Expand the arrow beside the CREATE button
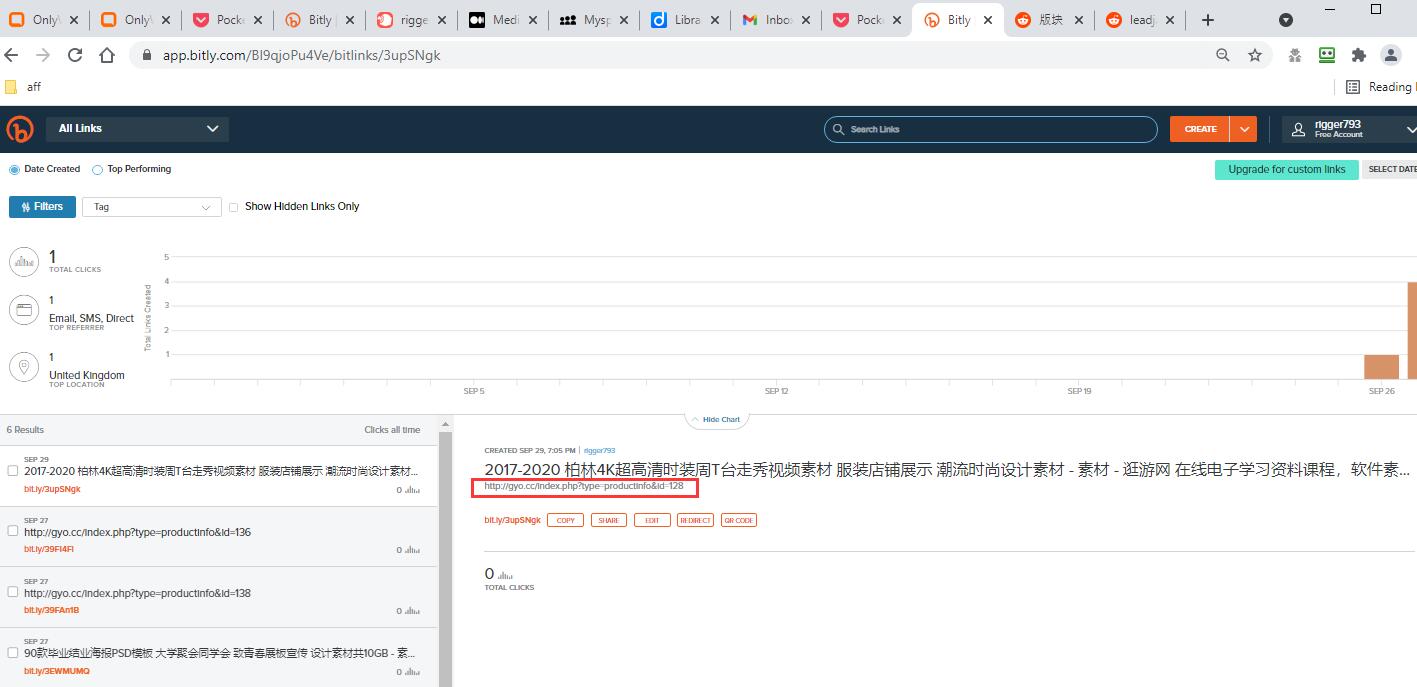 1244,129
